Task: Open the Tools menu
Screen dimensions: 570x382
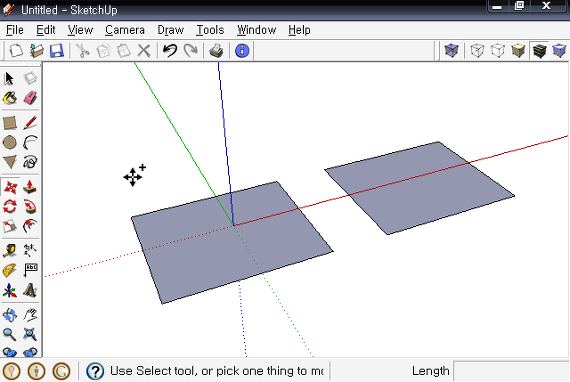Action: (210, 30)
